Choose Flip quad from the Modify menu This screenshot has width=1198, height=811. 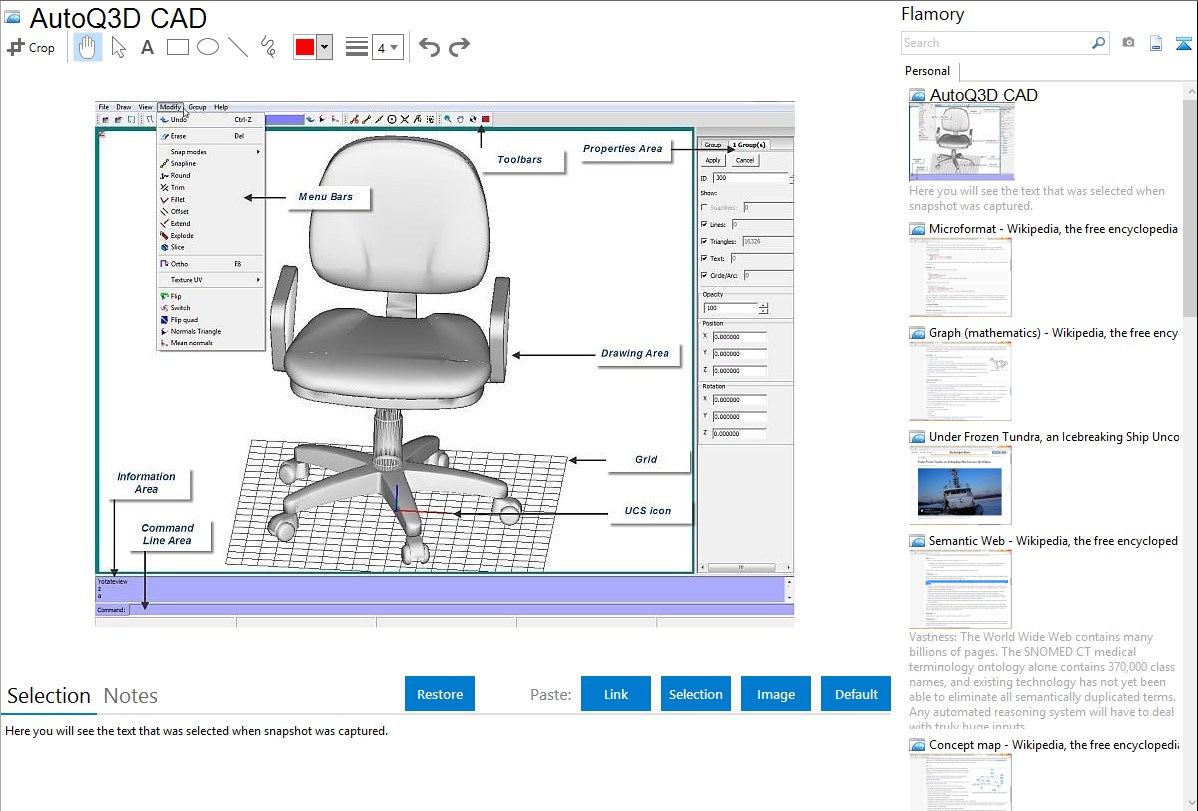[210, 320]
